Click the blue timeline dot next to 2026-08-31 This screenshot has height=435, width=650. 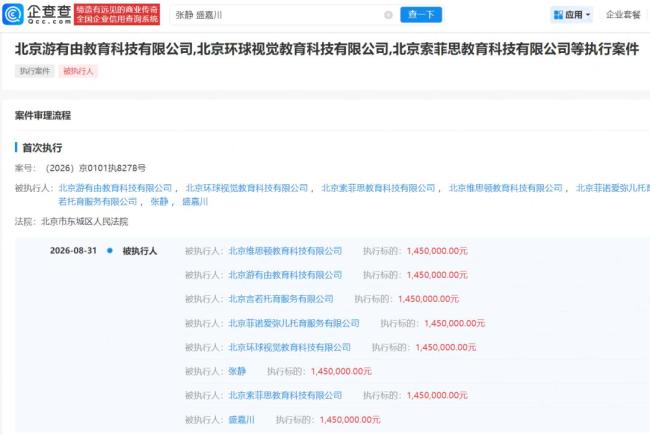coord(110,250)
